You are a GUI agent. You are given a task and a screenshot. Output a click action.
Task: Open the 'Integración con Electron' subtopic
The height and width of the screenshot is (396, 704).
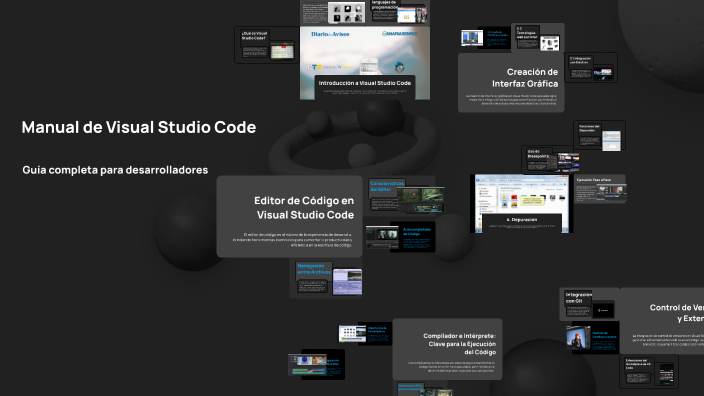tap(591, 67)
